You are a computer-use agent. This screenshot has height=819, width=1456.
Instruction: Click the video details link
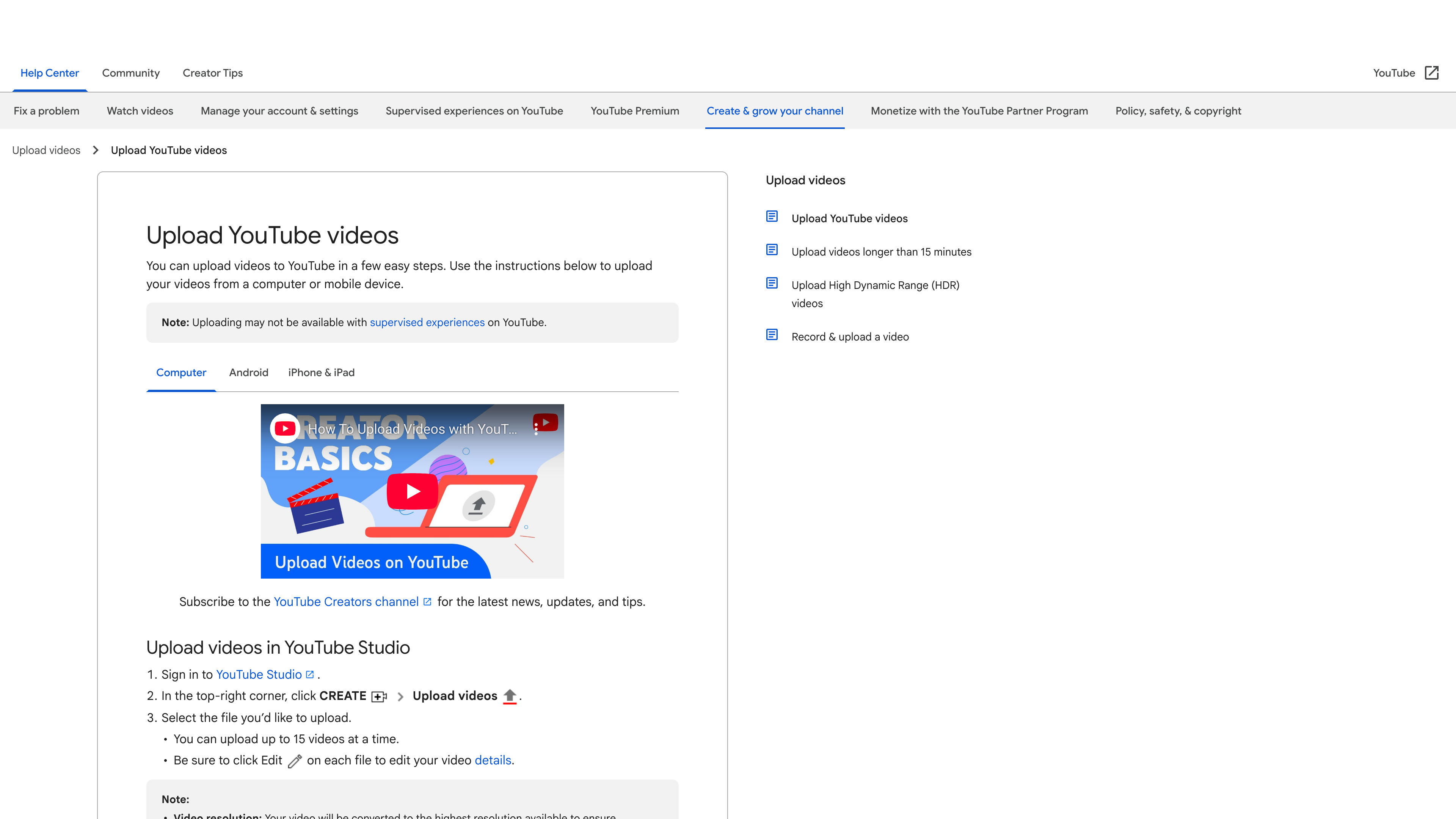[492, 760]
